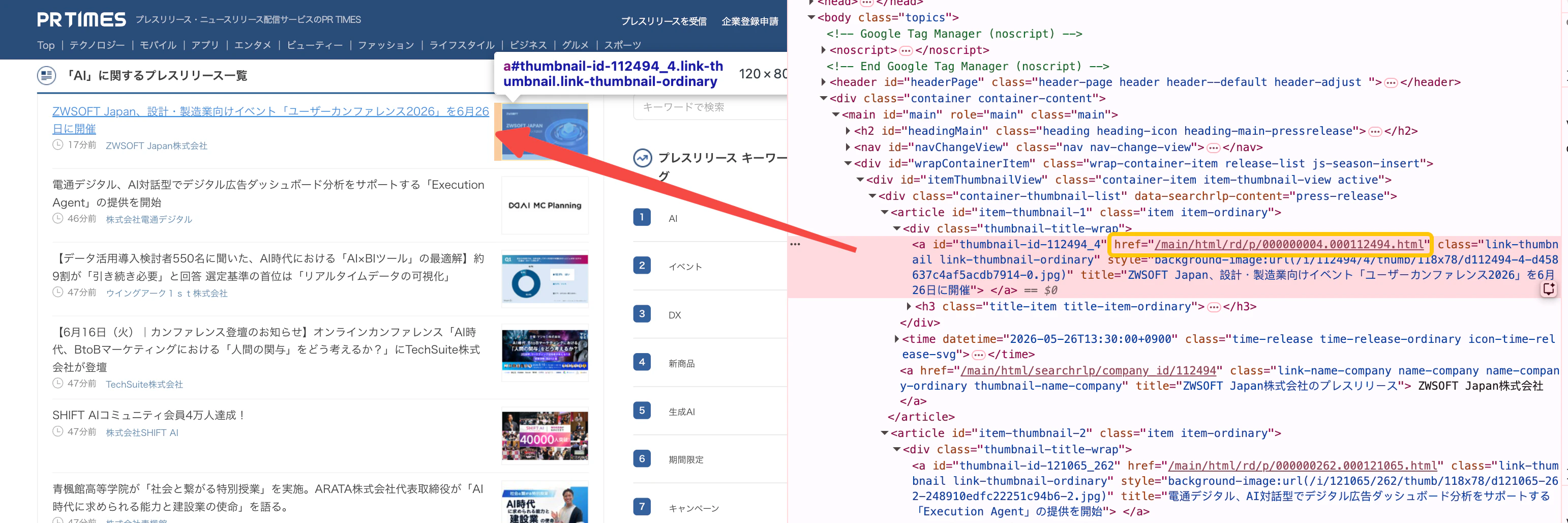1568x523 pixels.
Task: Open the ビジネス category
Action: 528,45
